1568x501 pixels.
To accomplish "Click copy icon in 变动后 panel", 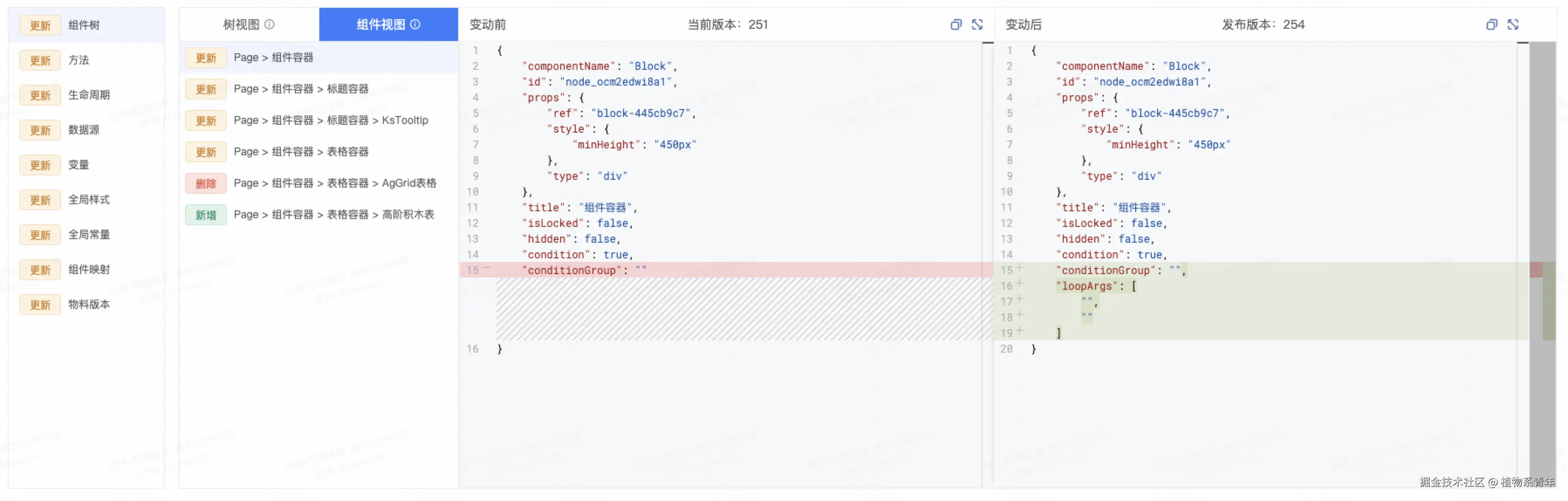I will click(x=1491, y=24).
